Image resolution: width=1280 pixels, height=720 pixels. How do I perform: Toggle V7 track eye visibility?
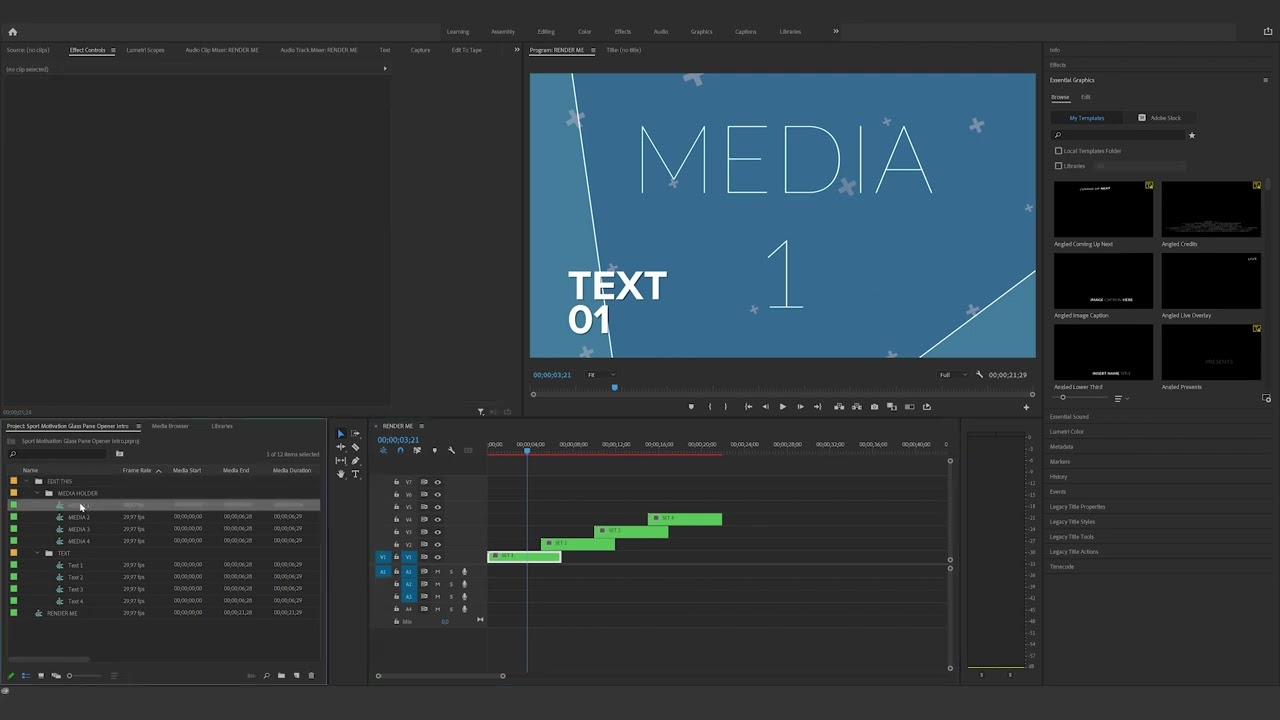pos(437,482)
